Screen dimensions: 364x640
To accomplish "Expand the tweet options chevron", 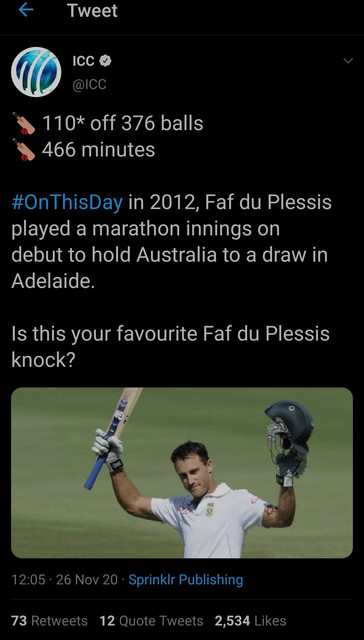I will (x=348, y=61).
